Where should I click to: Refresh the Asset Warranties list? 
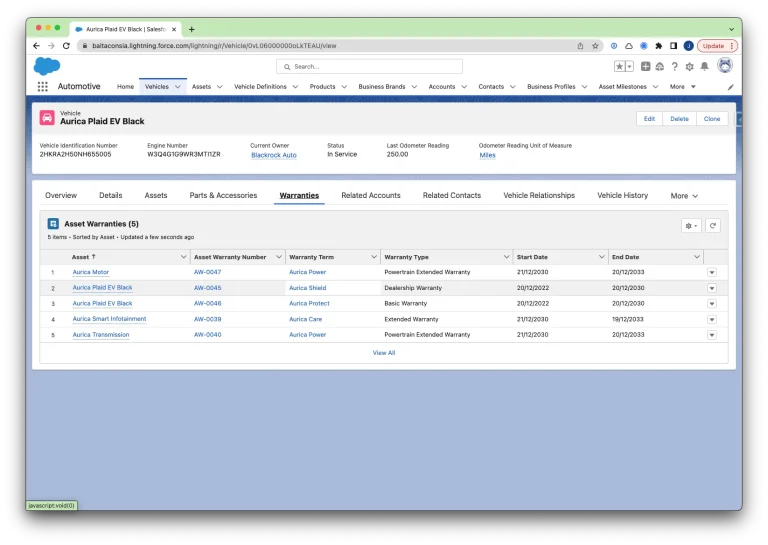click(713, 226)
